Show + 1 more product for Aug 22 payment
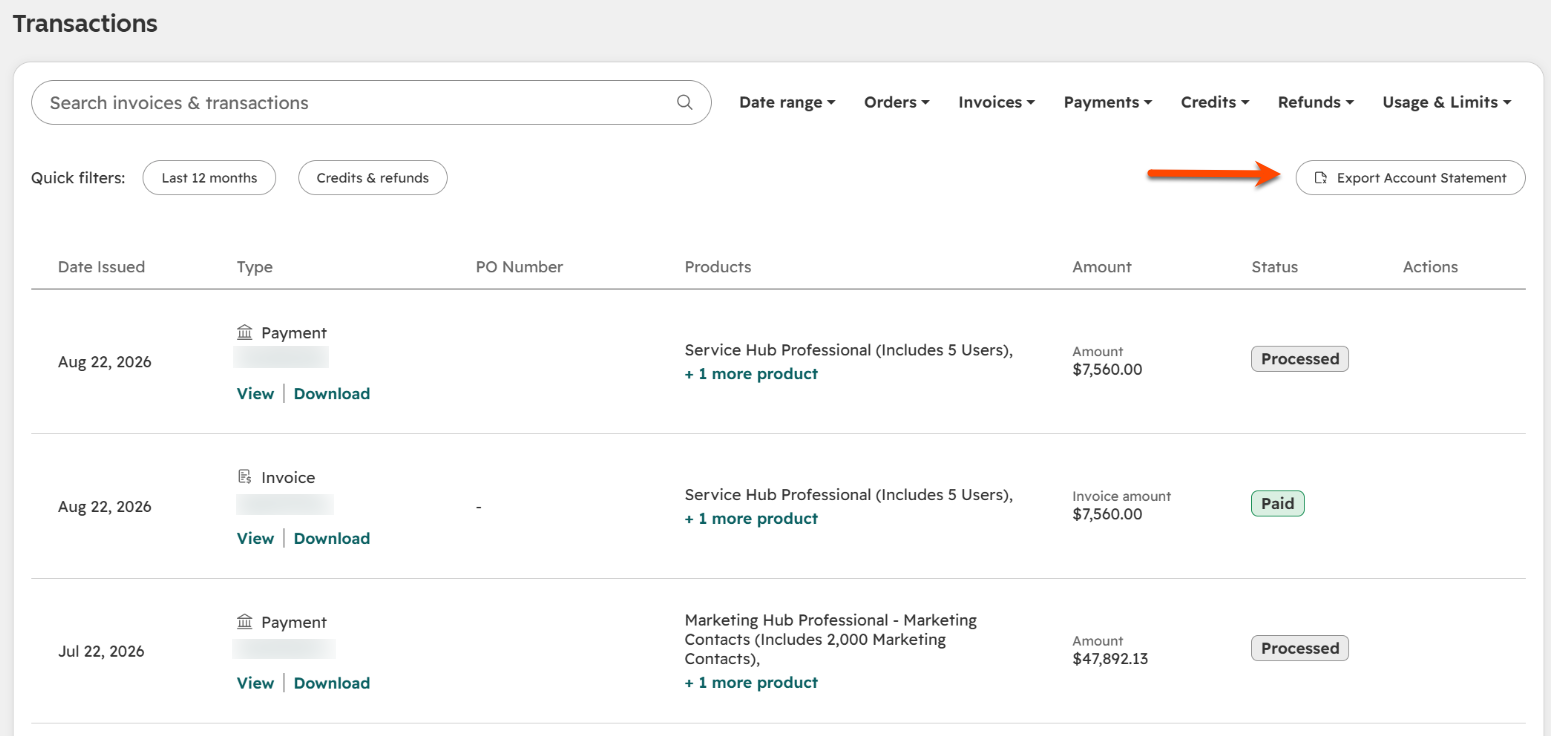Screen dimensions: 1551x736 click(x=751, y=374)
